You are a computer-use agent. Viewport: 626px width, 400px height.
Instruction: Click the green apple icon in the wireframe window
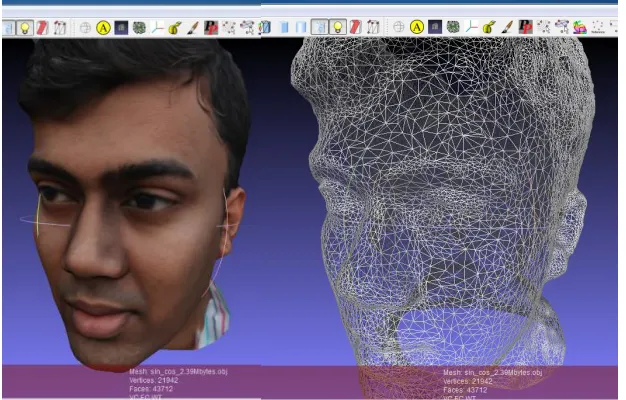coord(488,27)
